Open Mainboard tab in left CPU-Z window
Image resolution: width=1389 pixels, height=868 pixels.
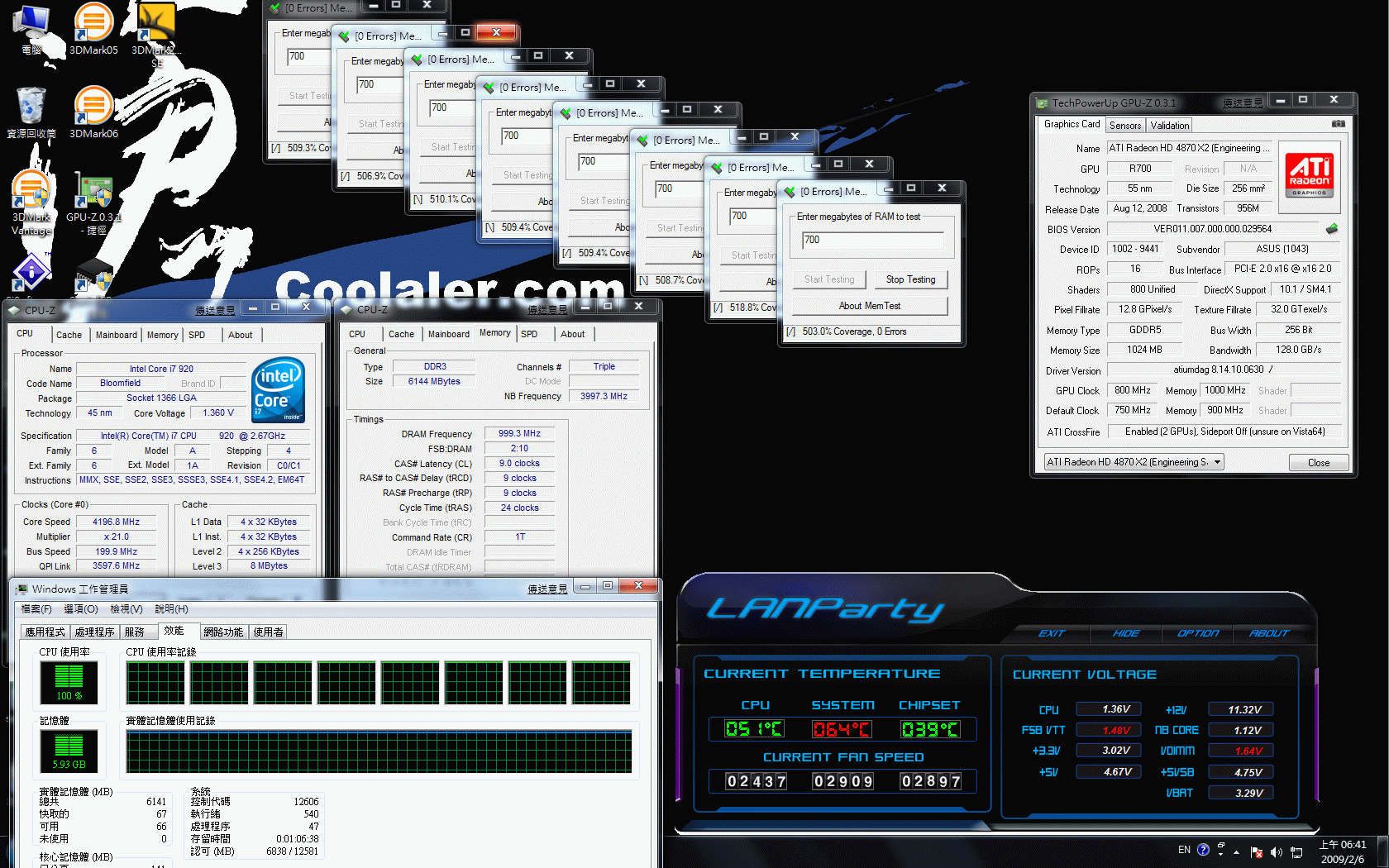coord(116,335)
